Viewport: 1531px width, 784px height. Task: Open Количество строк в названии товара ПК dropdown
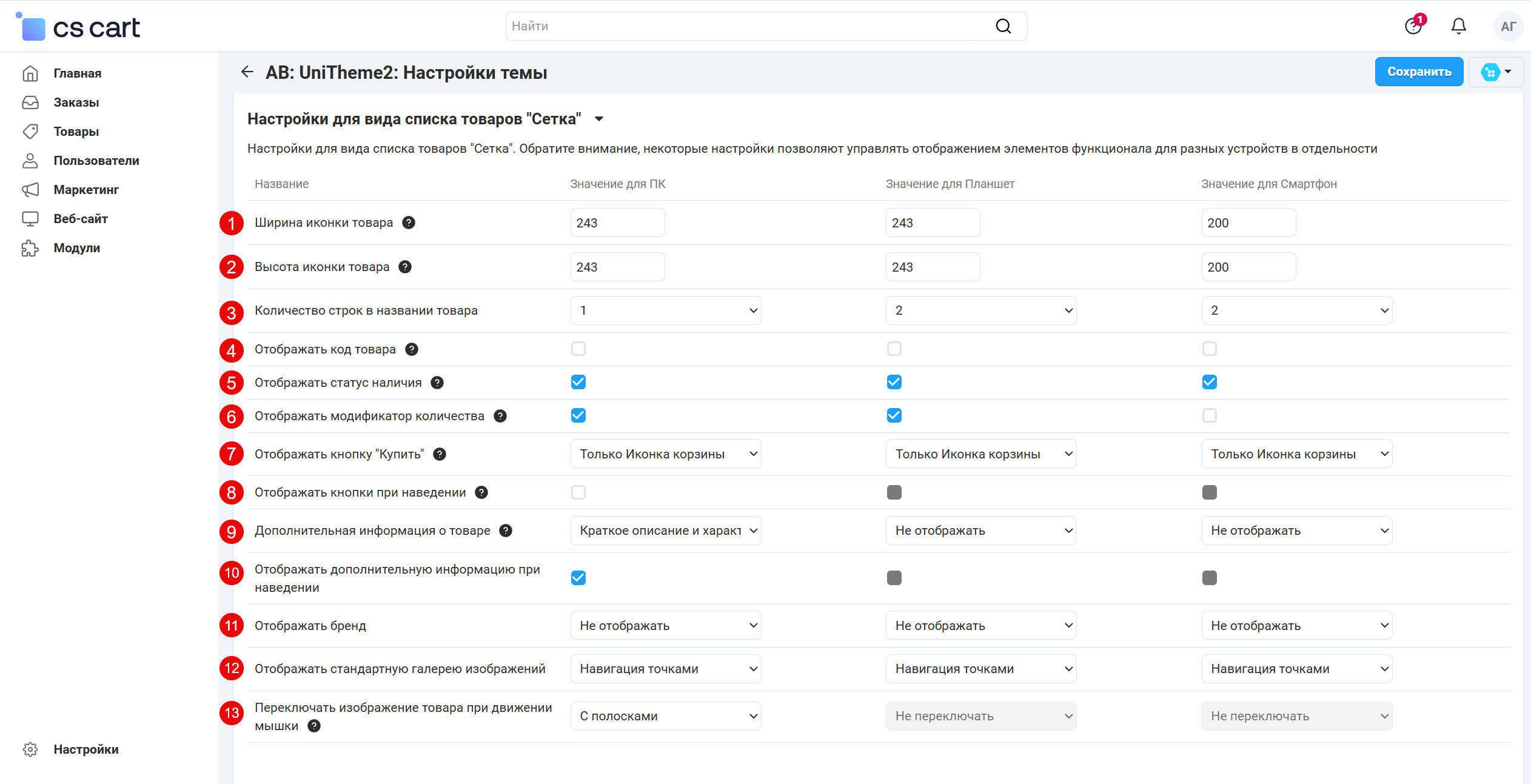(x=665, y=310)
